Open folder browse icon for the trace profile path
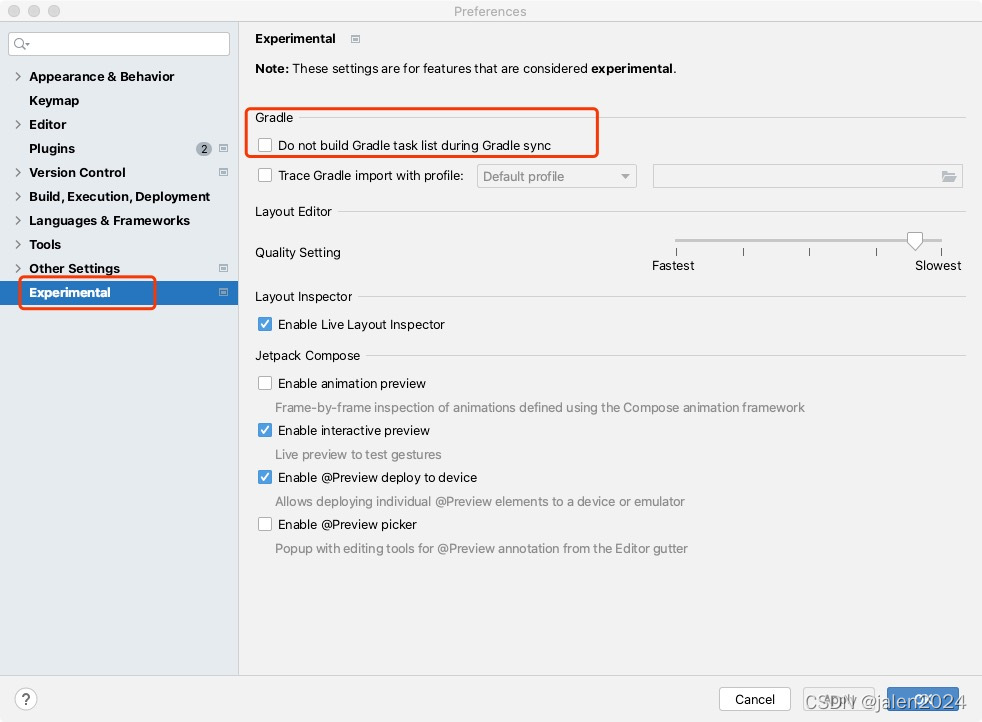Viewport: 982px width, 722px height. pos(949,177)
